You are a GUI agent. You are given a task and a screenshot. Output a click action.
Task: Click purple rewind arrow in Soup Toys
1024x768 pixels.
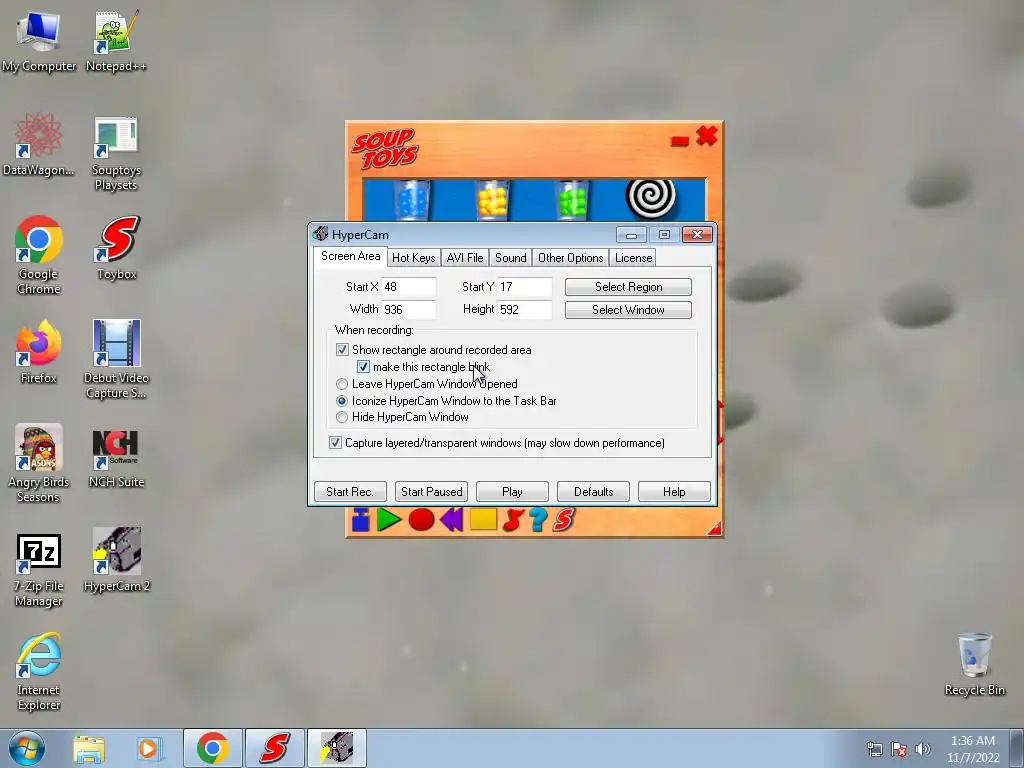pos(452,520)
